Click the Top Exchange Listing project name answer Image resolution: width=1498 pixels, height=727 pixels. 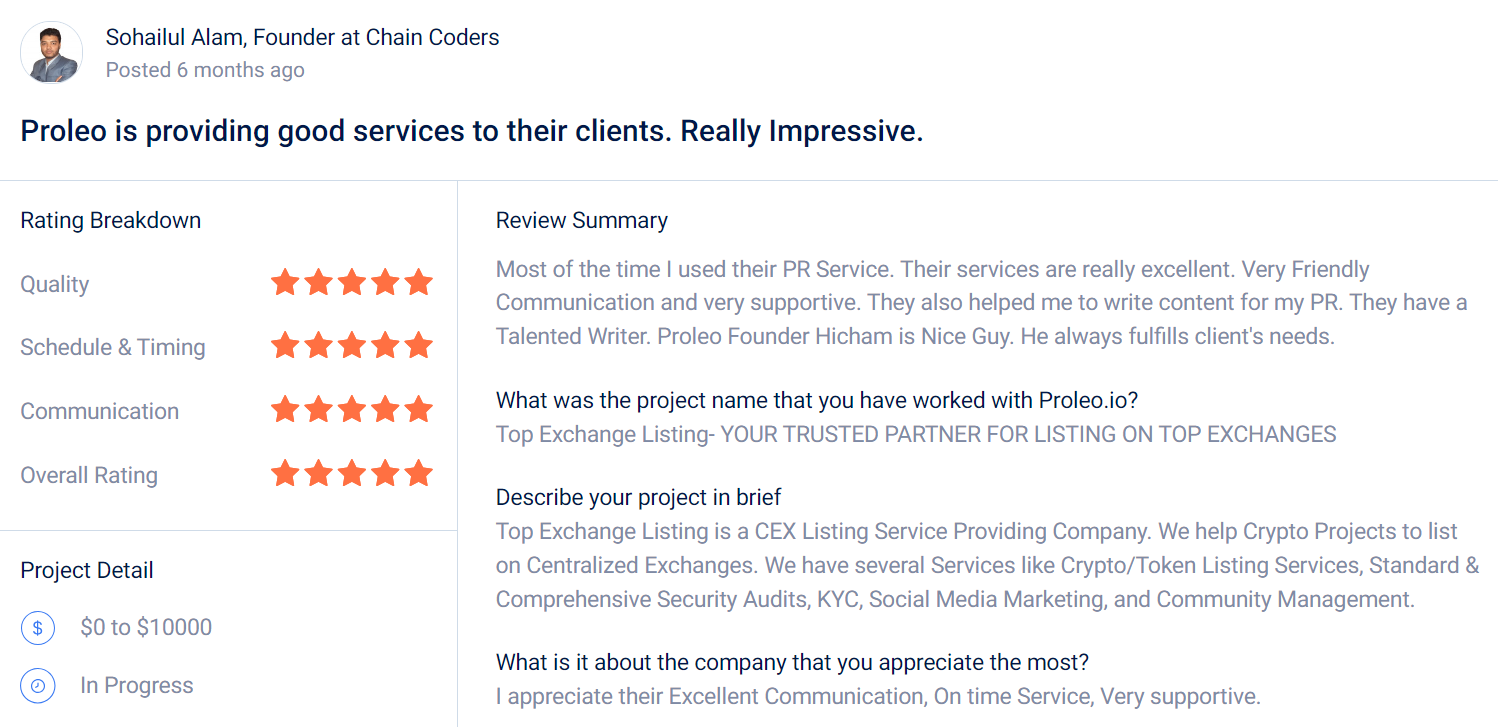[x=916, y=435]
